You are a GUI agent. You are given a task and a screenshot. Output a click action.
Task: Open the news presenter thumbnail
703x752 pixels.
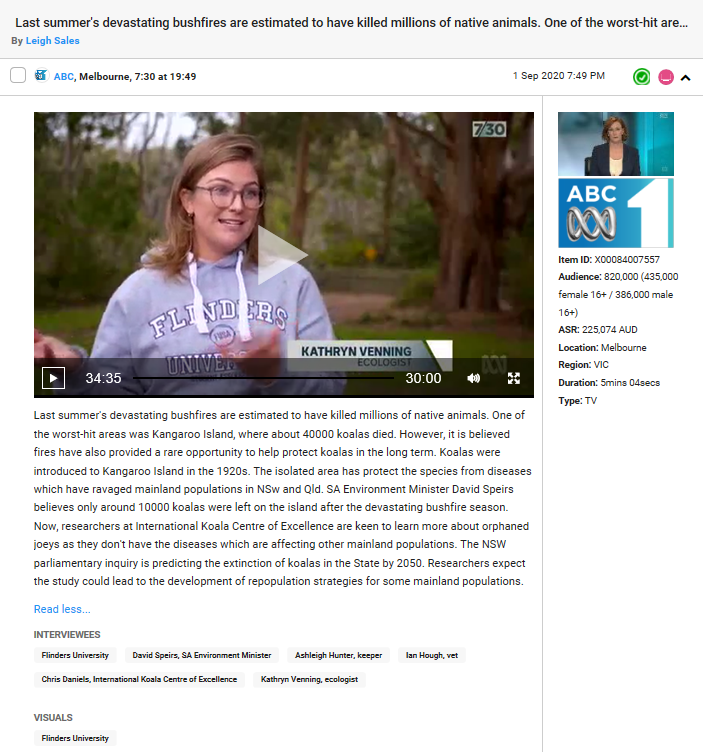click(x=616, y=144)
